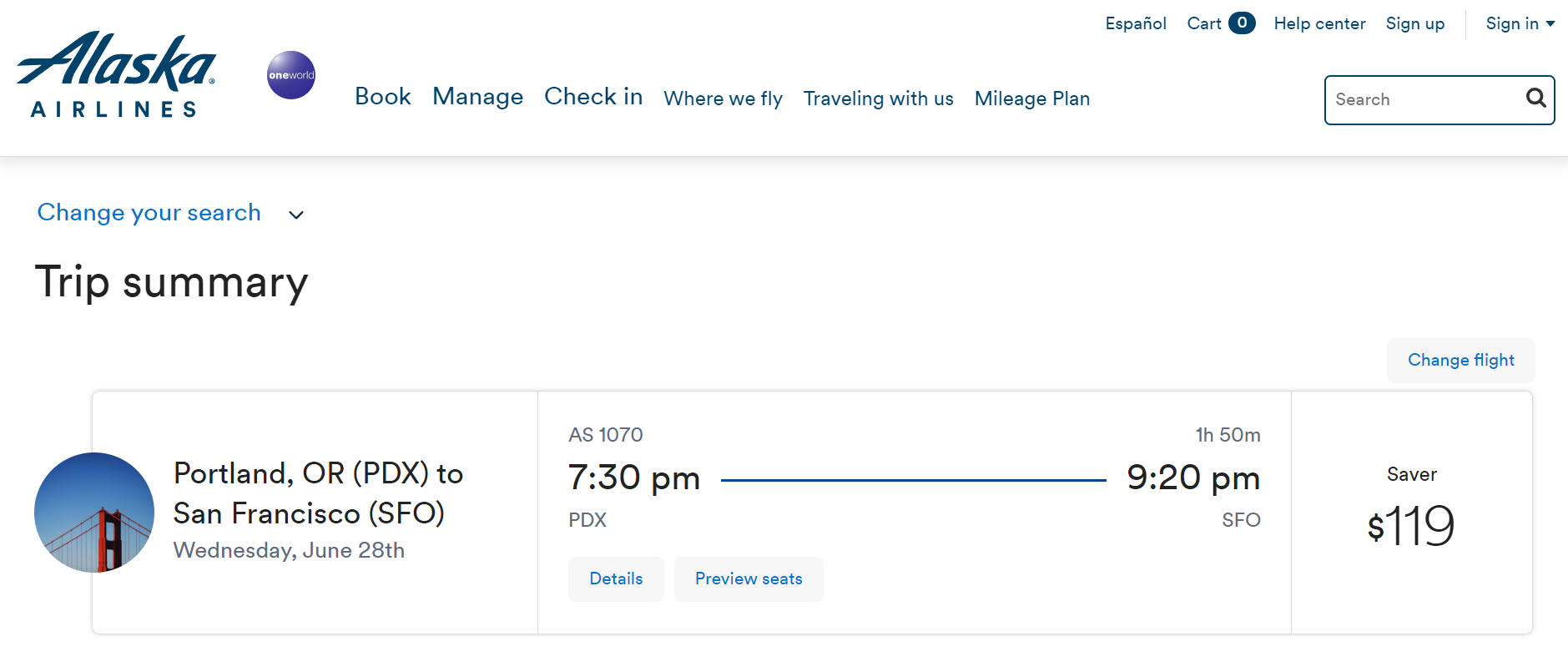Select the oneworld alliance icon
This screenshot has width=1568, height=657.
coord(290,74)
